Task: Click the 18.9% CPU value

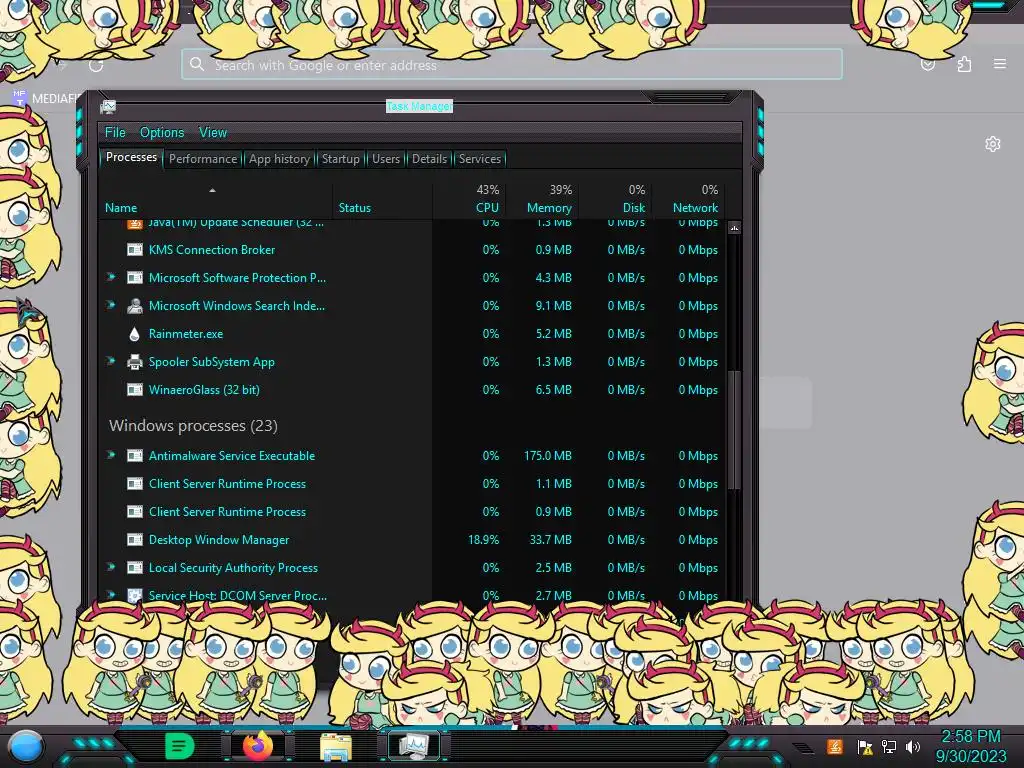Action: 483,540
